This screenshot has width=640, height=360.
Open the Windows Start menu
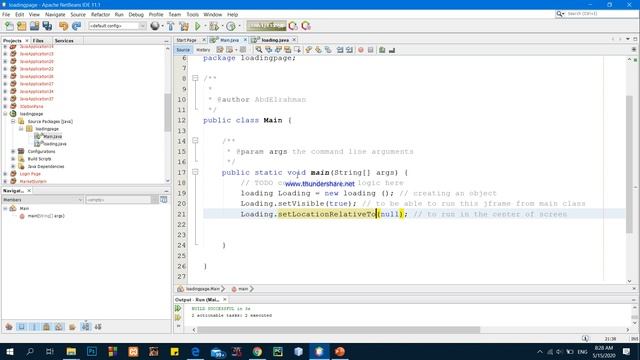pos(9,351)
